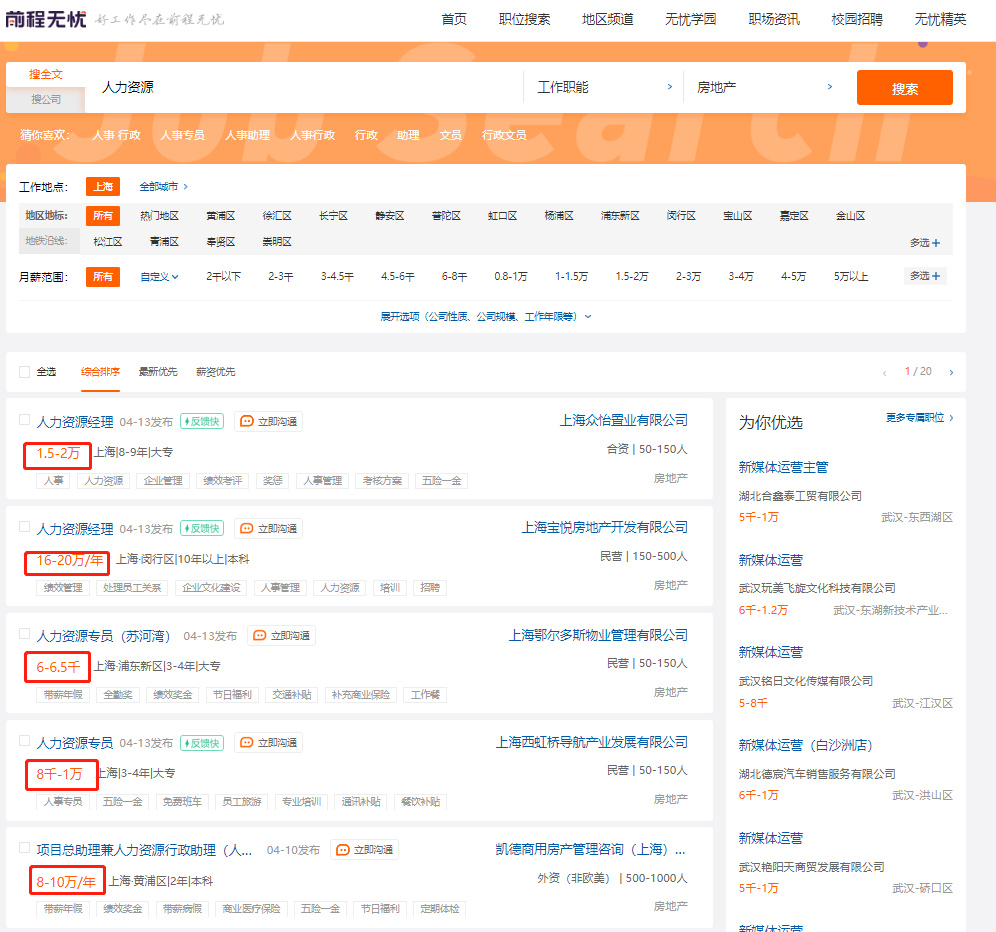Open 更多专属职位 link
Viewport: 996px width, 932px height.
click(x=919, y=417)
